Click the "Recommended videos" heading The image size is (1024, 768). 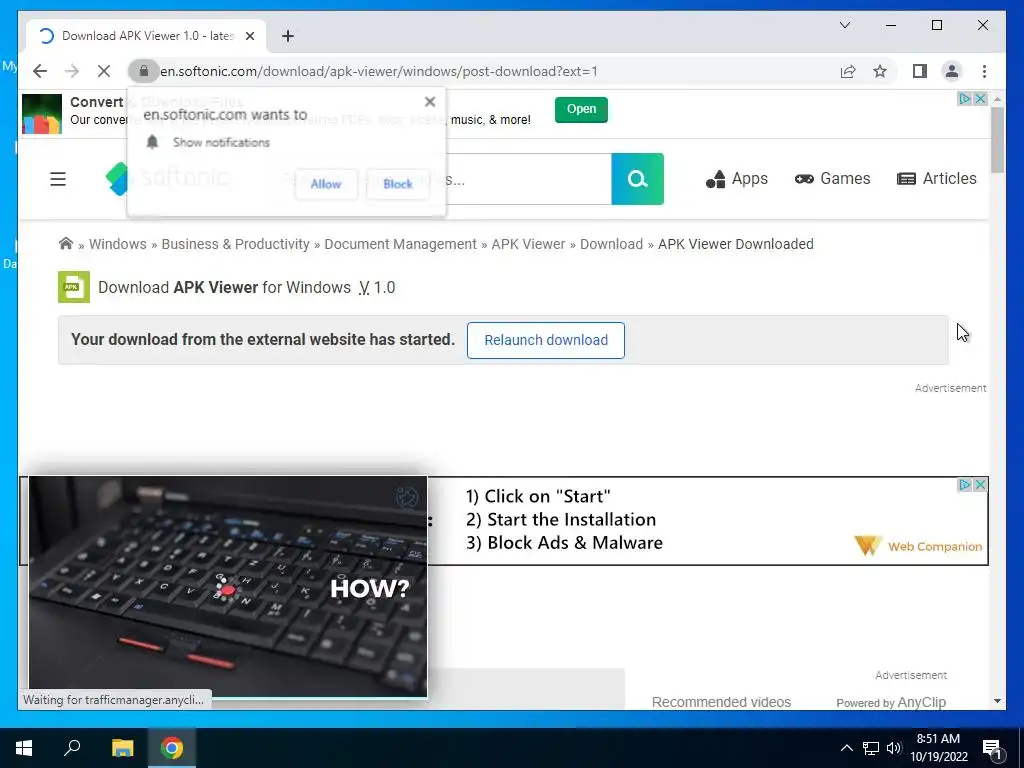721,702
